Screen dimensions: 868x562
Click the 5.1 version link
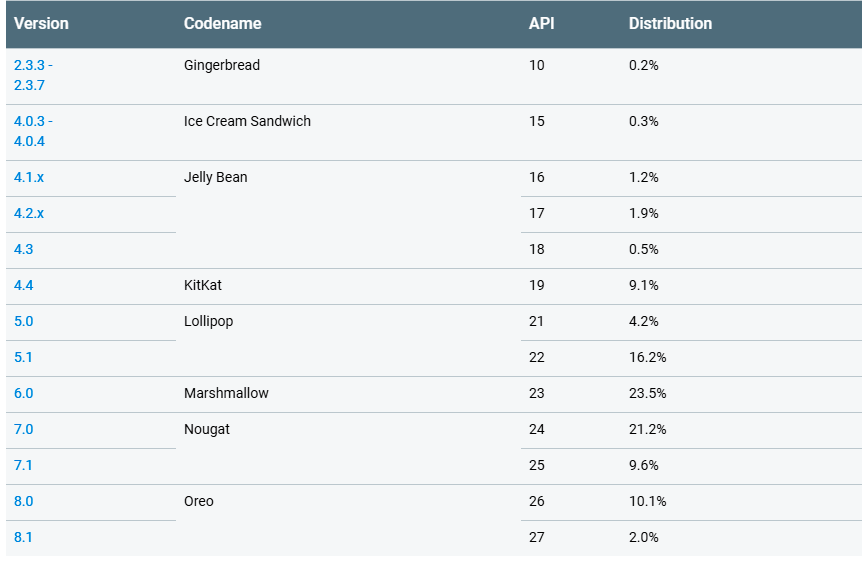[x=24, y=357]
